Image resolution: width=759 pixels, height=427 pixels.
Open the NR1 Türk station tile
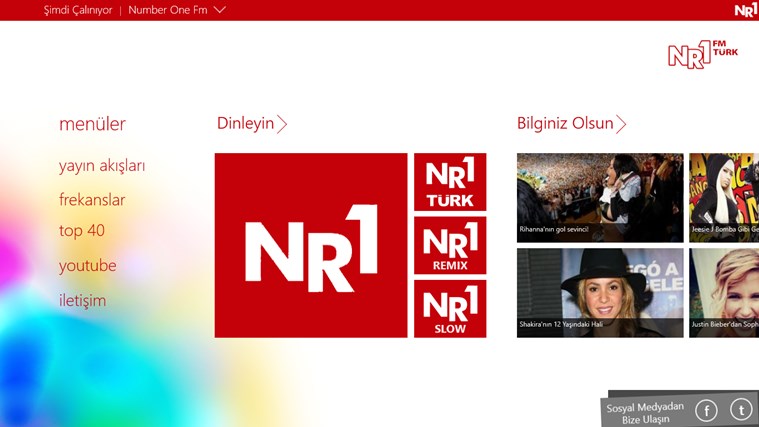[450, 182]
